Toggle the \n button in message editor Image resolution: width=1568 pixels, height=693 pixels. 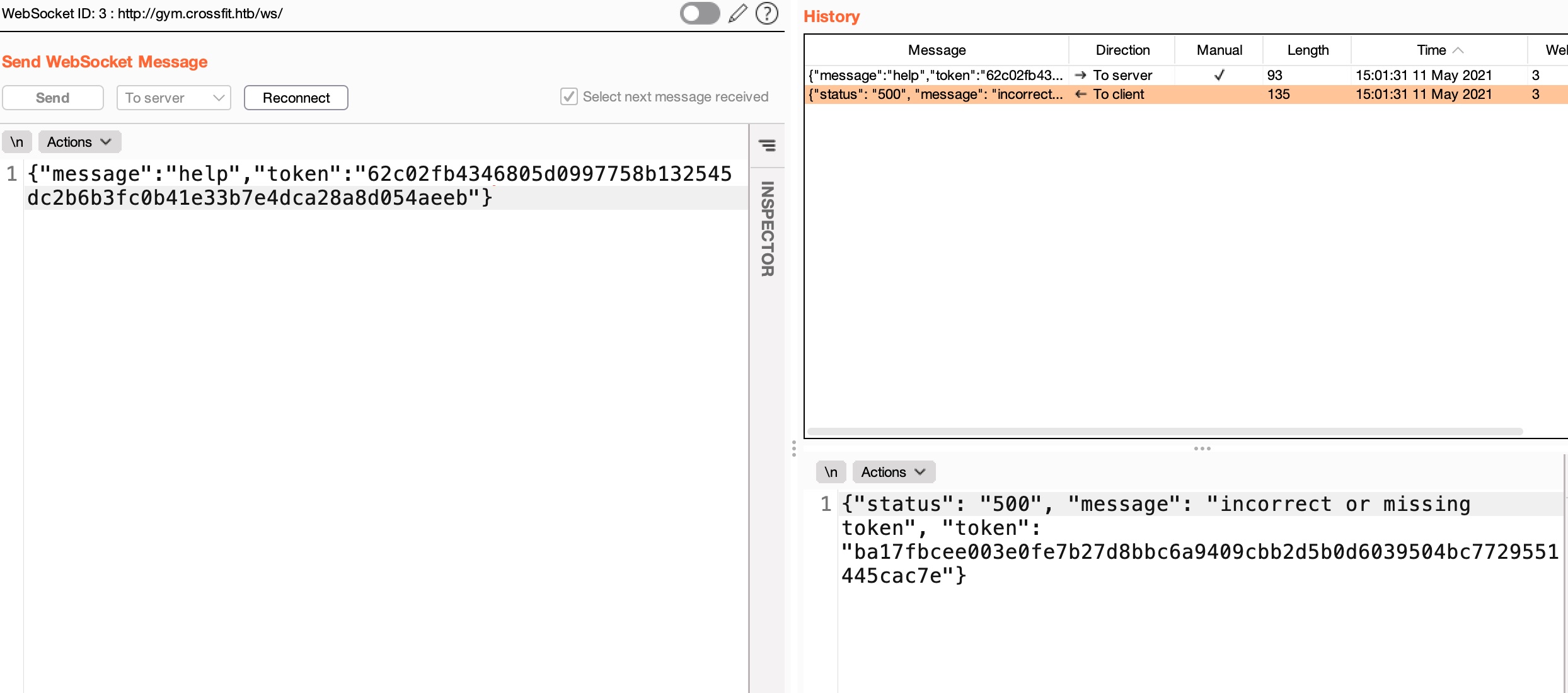pyautogui.click(x=17, y=142)
